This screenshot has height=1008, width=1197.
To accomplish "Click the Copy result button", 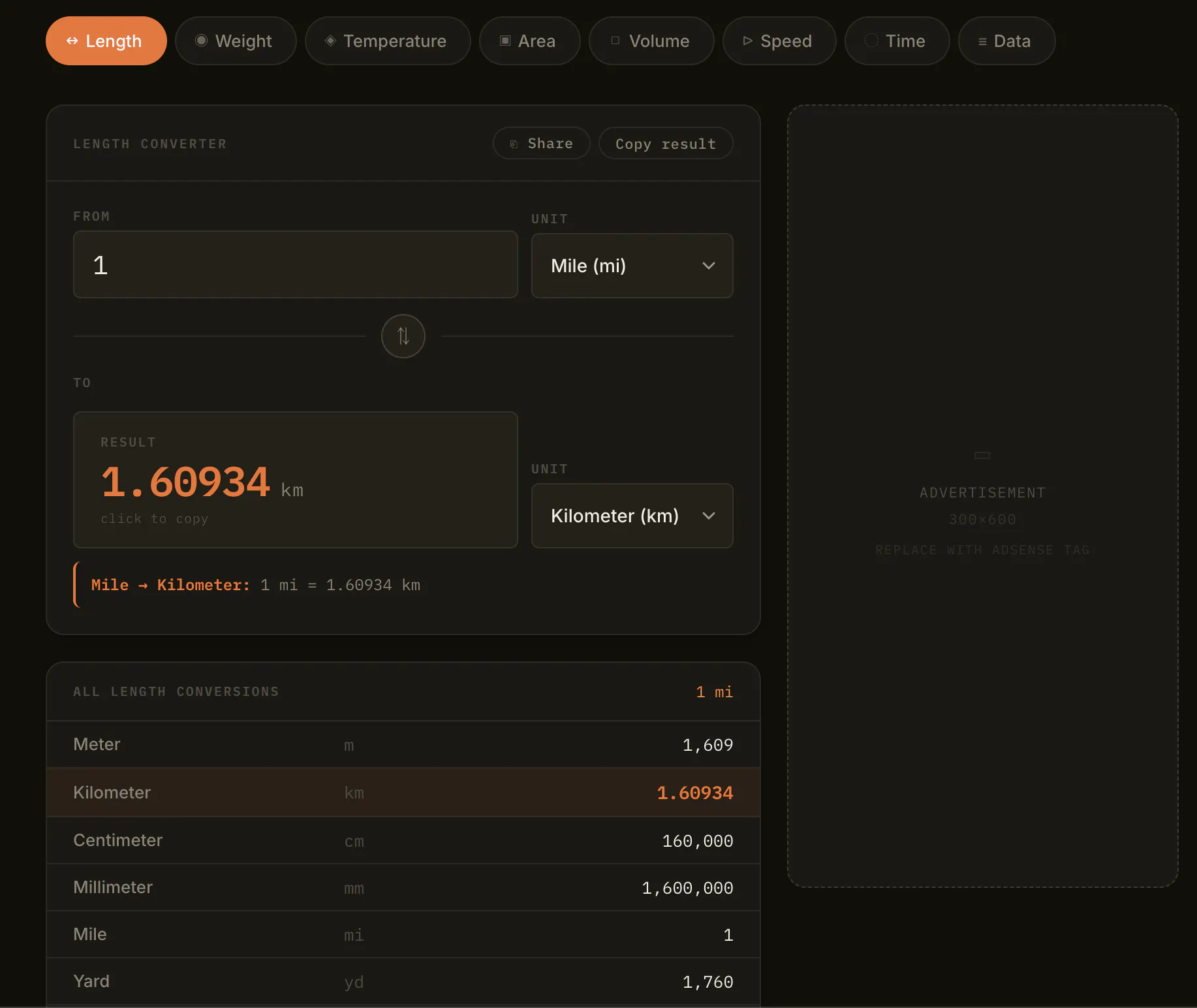I will click(x=666, y=144).
